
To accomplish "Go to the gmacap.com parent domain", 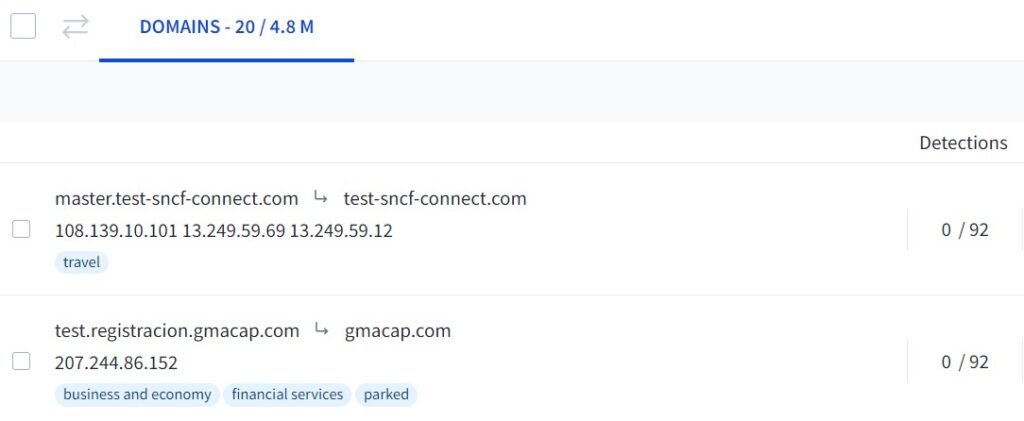I will pyautogui.click(x=397, y=330).
